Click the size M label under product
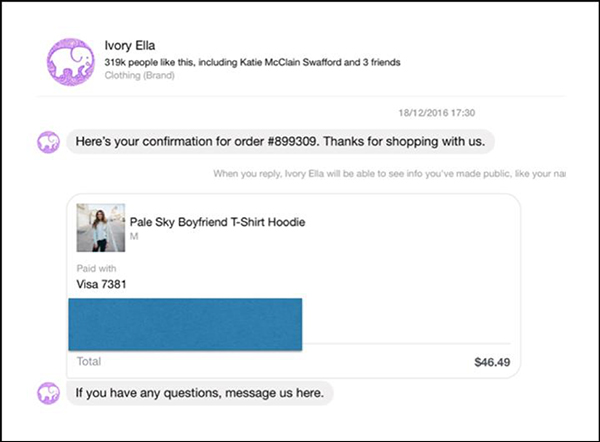 click(x=134, y=236)
